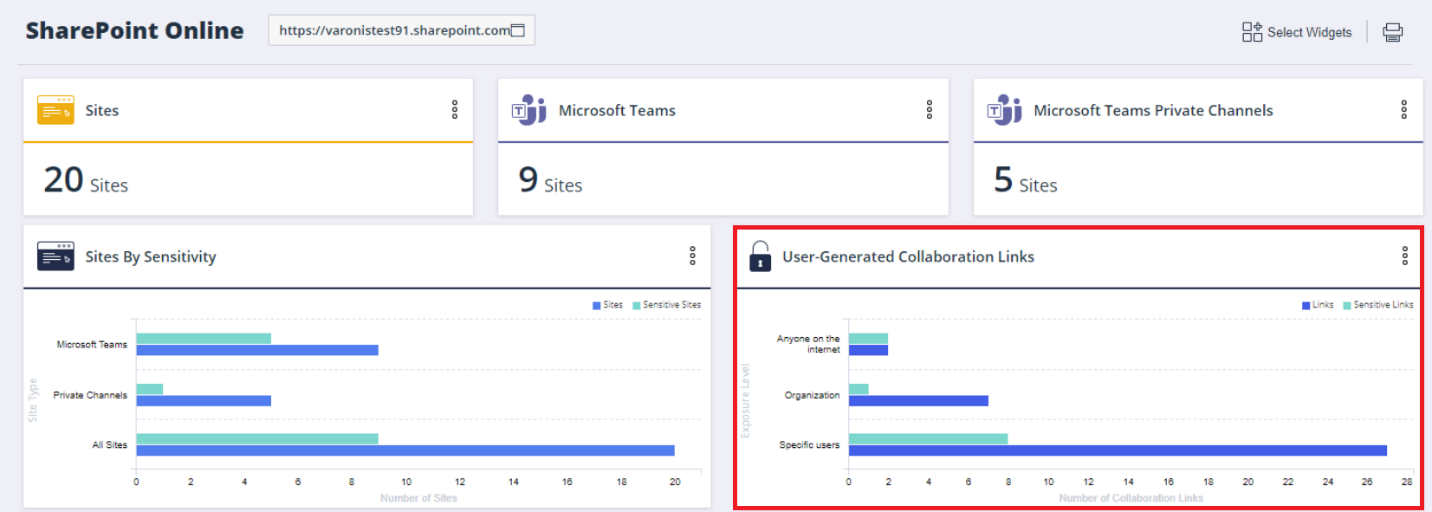Click Anyone on the internet links bar
The image size is (1432, 512).
coord(868,350)
